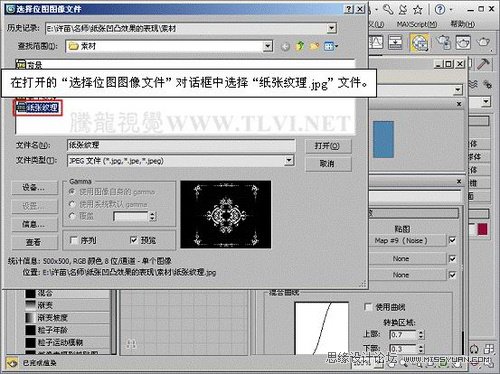This screenshot has width=500, height=374.
Task: Click the create new folder icon
Action: point(314,46)
